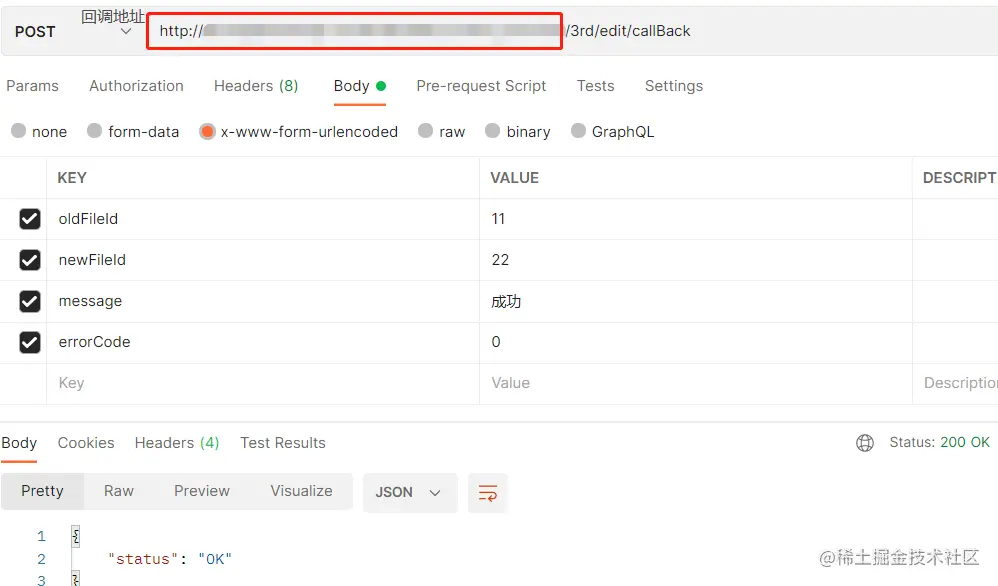
Task: Uncheck the oldFileId parameter row
Action: [x=29, y=219]
